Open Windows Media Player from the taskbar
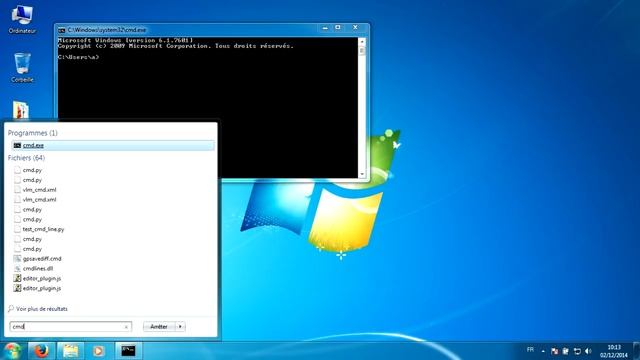 coord(98,351)
